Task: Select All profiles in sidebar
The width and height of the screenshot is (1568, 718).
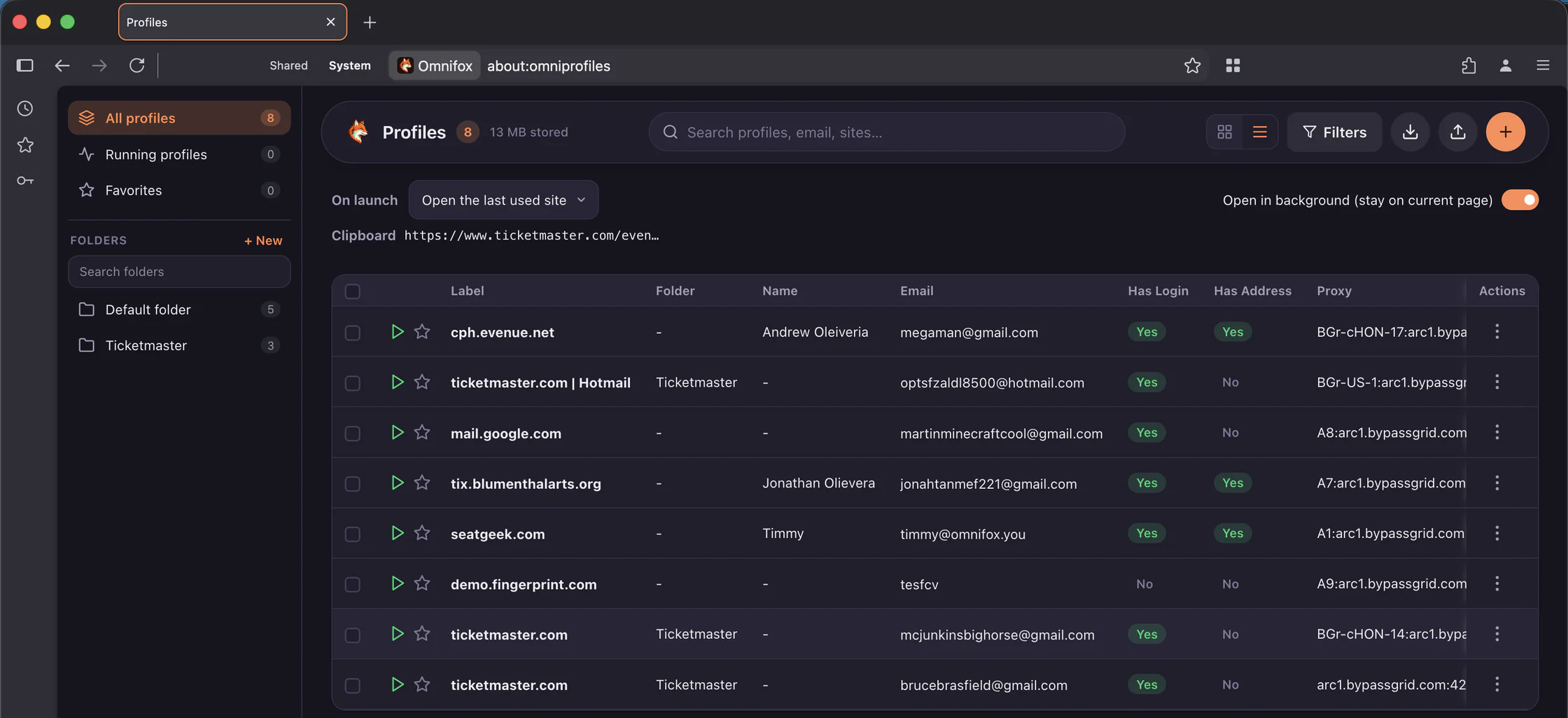Action: (x=179, y=118)
